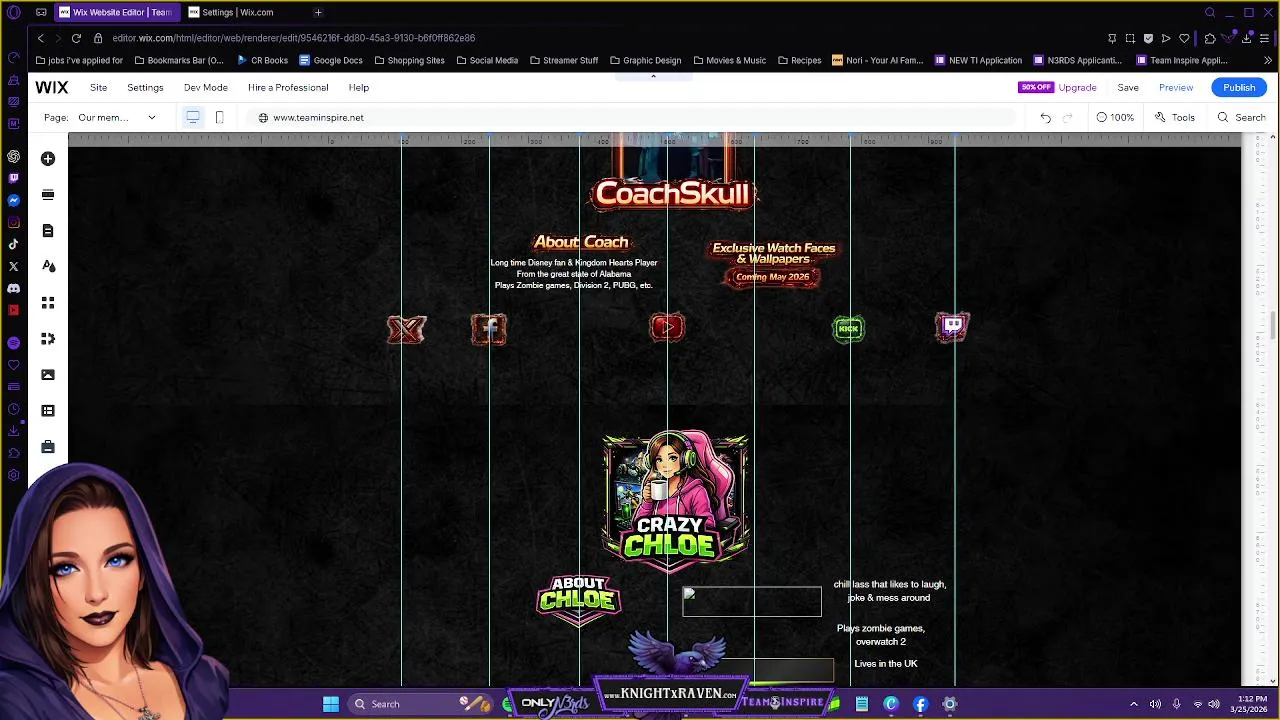Image resolution: width=1280 pixels, height=720 pixels.
Task: Open Pages & Menu panel icon
Action: [x=48, y=231]
